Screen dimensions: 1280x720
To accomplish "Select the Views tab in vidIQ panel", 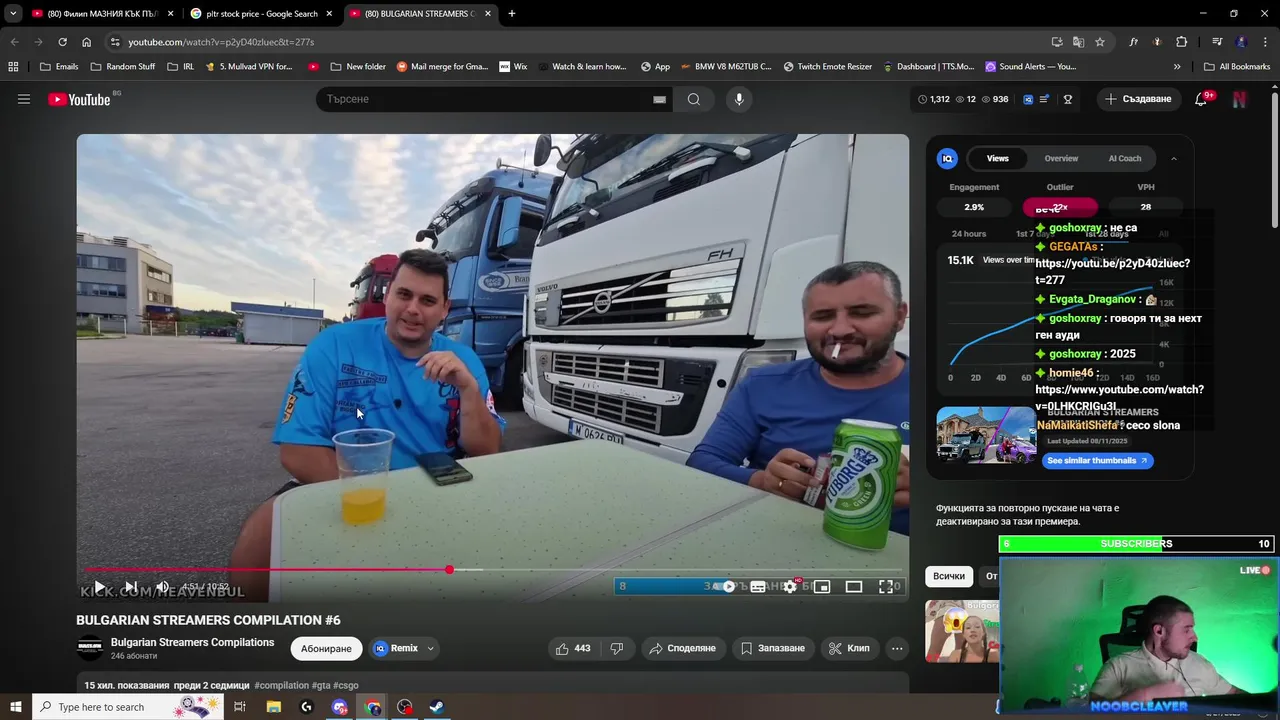I will pos(998,158).
